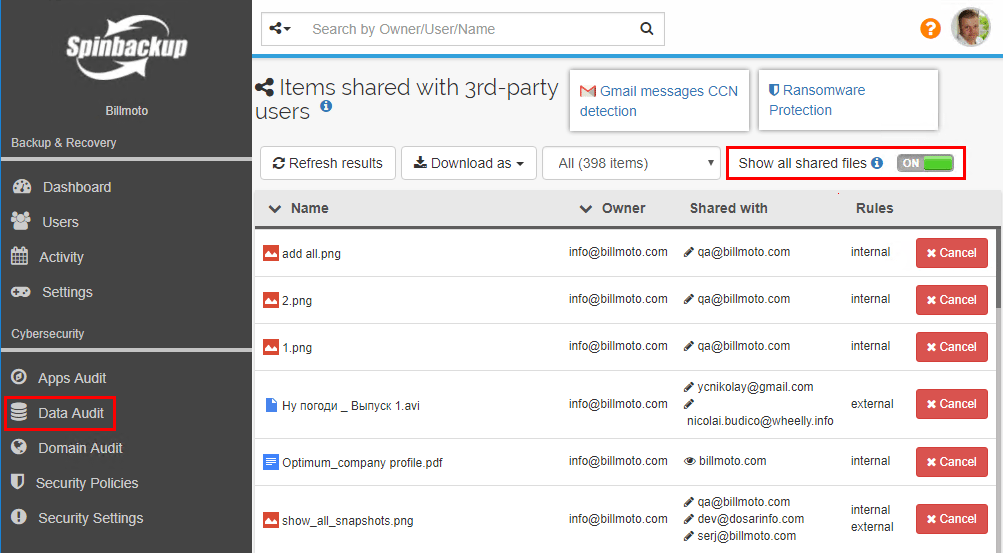Click the info icon beside page title
This screenshot has width=1003, height=553.
pyautogui.click(x=326, y=106)
